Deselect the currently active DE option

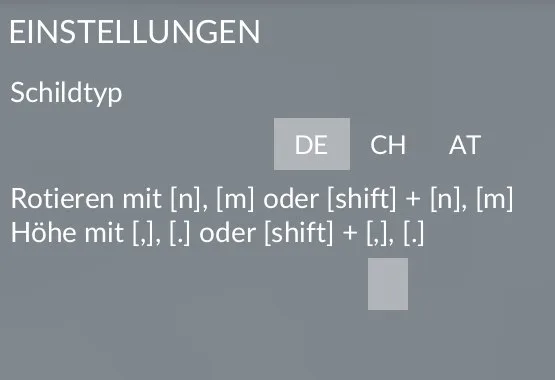click(x=312, y=144)
